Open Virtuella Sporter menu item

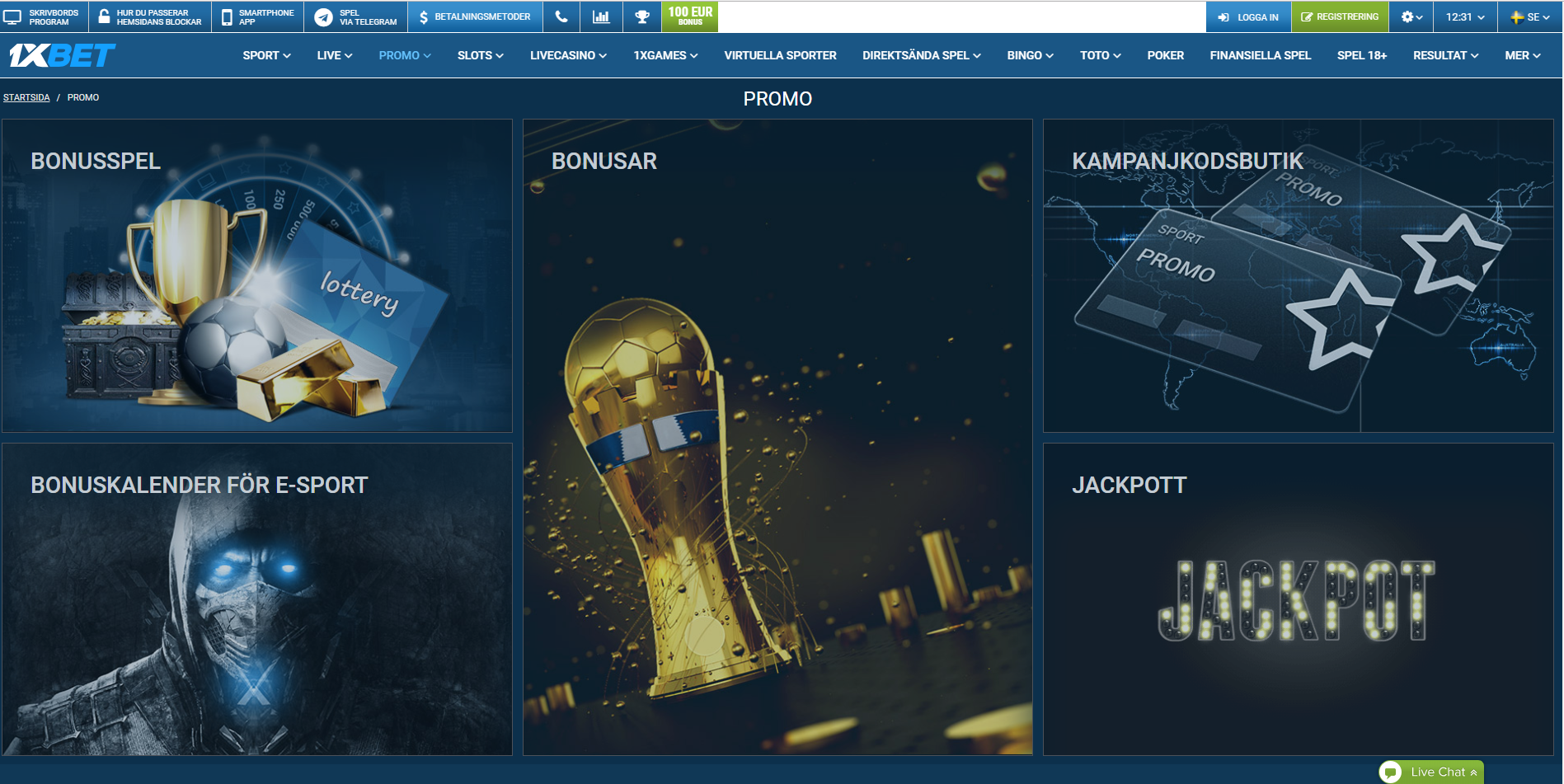pyautogui.click(x=780, y=55)
